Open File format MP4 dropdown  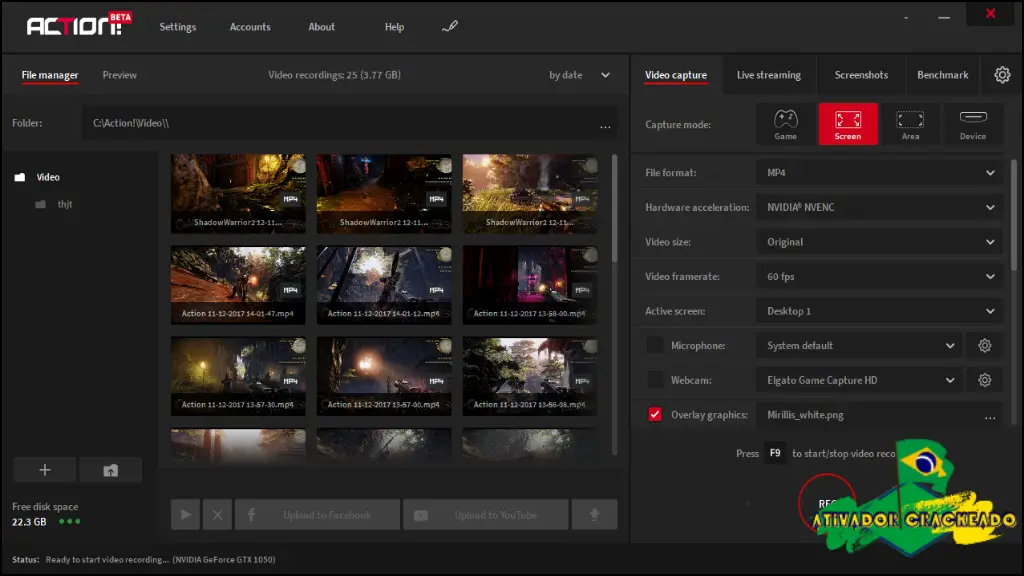tap(880, 172)
